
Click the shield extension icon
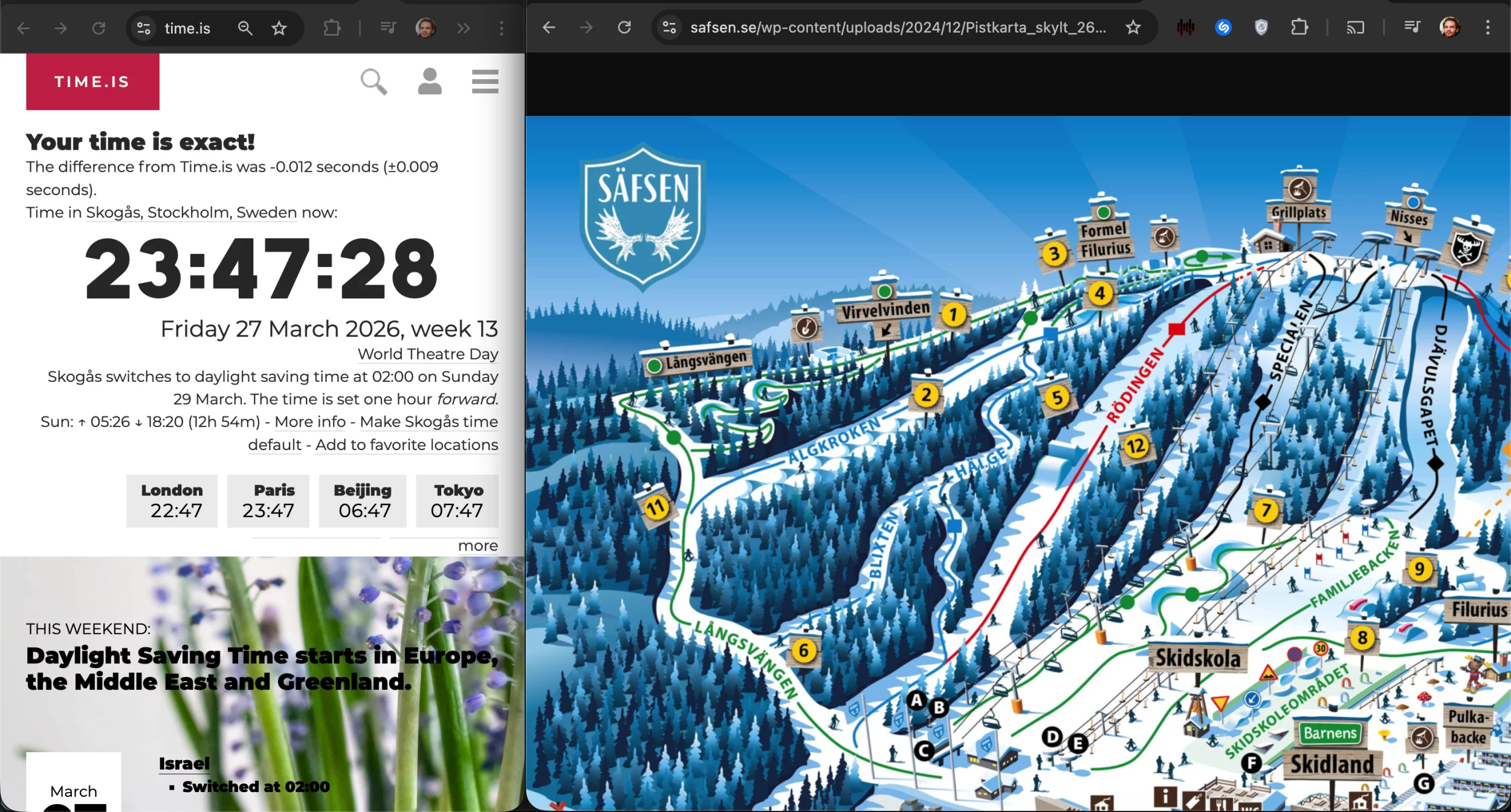point(1261,27)
